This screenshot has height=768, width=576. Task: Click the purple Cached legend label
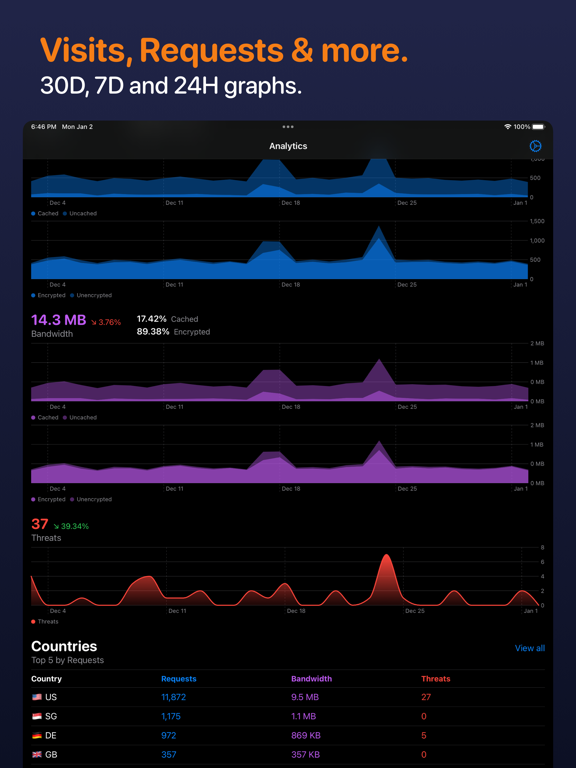[x=48, y=418]
